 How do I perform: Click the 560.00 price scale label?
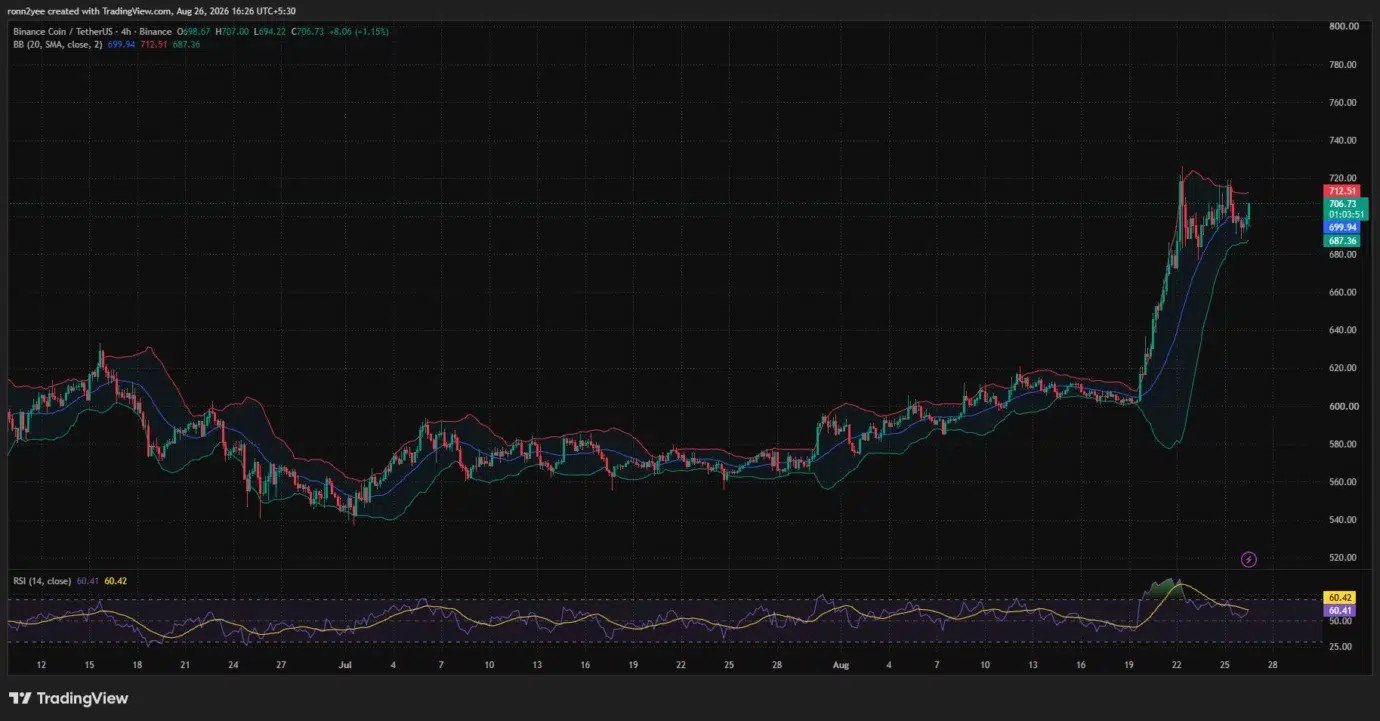click(x=1342, y=482)
